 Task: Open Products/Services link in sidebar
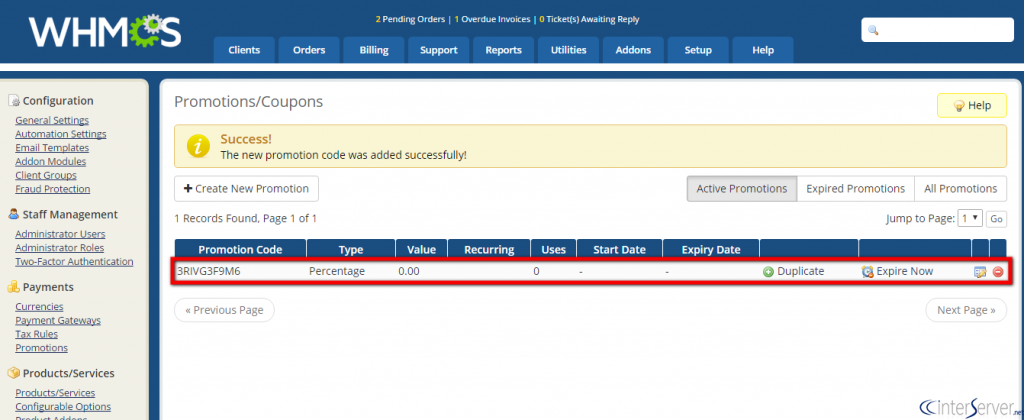55,393
